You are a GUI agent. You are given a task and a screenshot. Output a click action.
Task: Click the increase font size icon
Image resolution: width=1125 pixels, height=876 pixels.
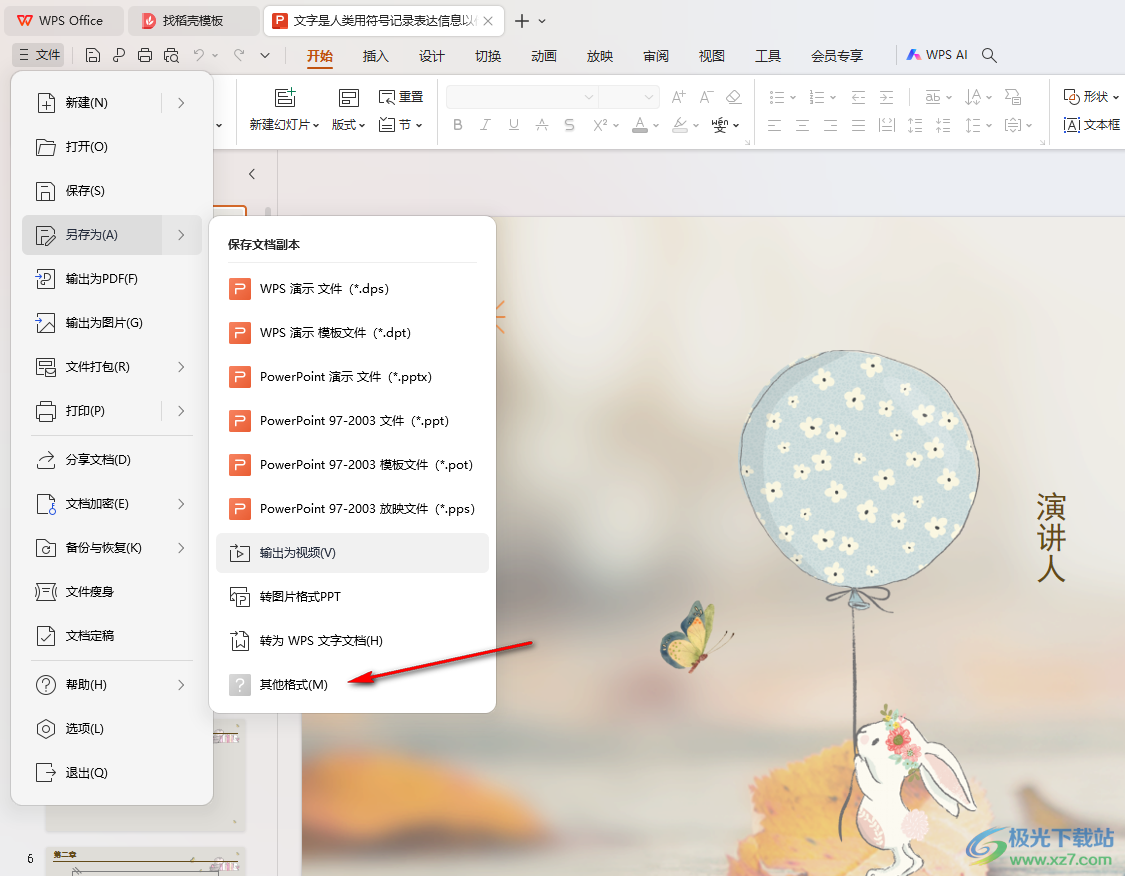(678, 97)
